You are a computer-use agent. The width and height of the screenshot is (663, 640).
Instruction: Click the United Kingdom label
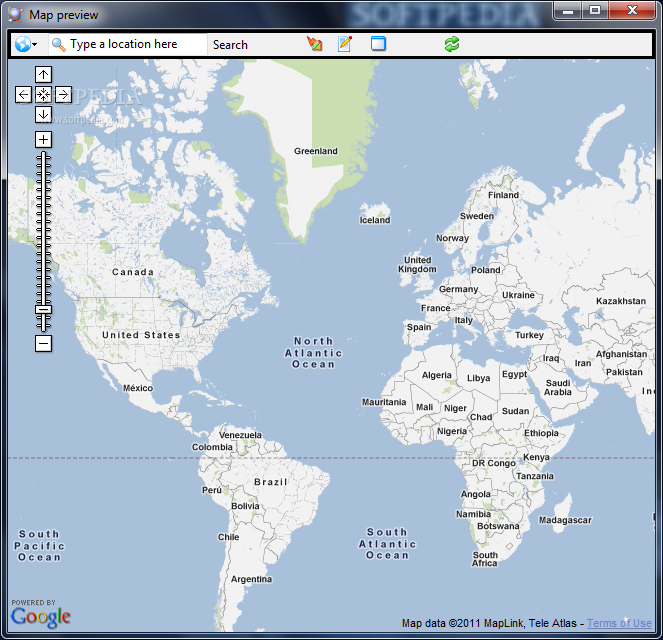(x=417, y=265)
